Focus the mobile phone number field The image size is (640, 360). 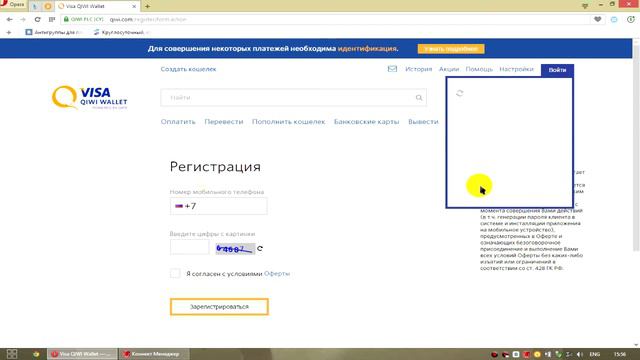219,206
